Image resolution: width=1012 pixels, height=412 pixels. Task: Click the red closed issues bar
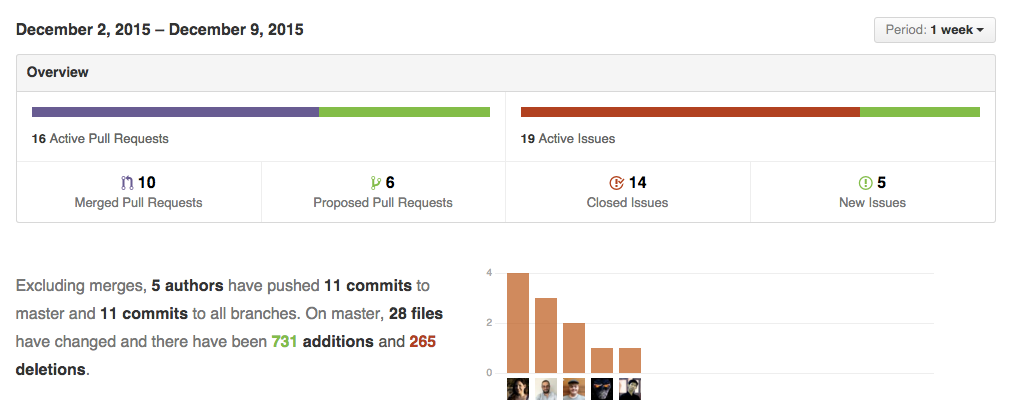690,112
